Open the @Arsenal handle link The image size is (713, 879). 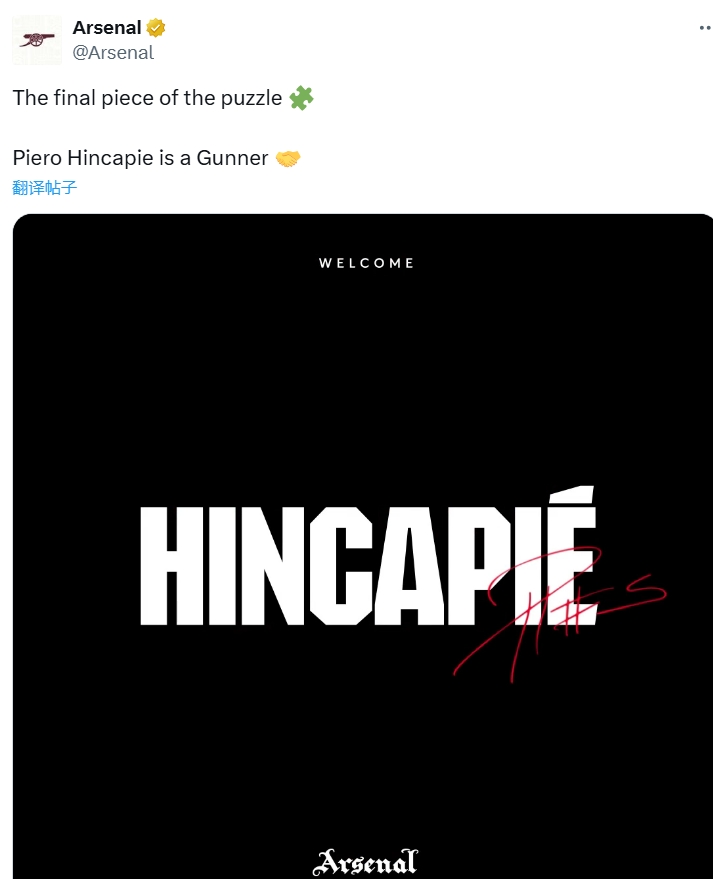pos(113,53)
